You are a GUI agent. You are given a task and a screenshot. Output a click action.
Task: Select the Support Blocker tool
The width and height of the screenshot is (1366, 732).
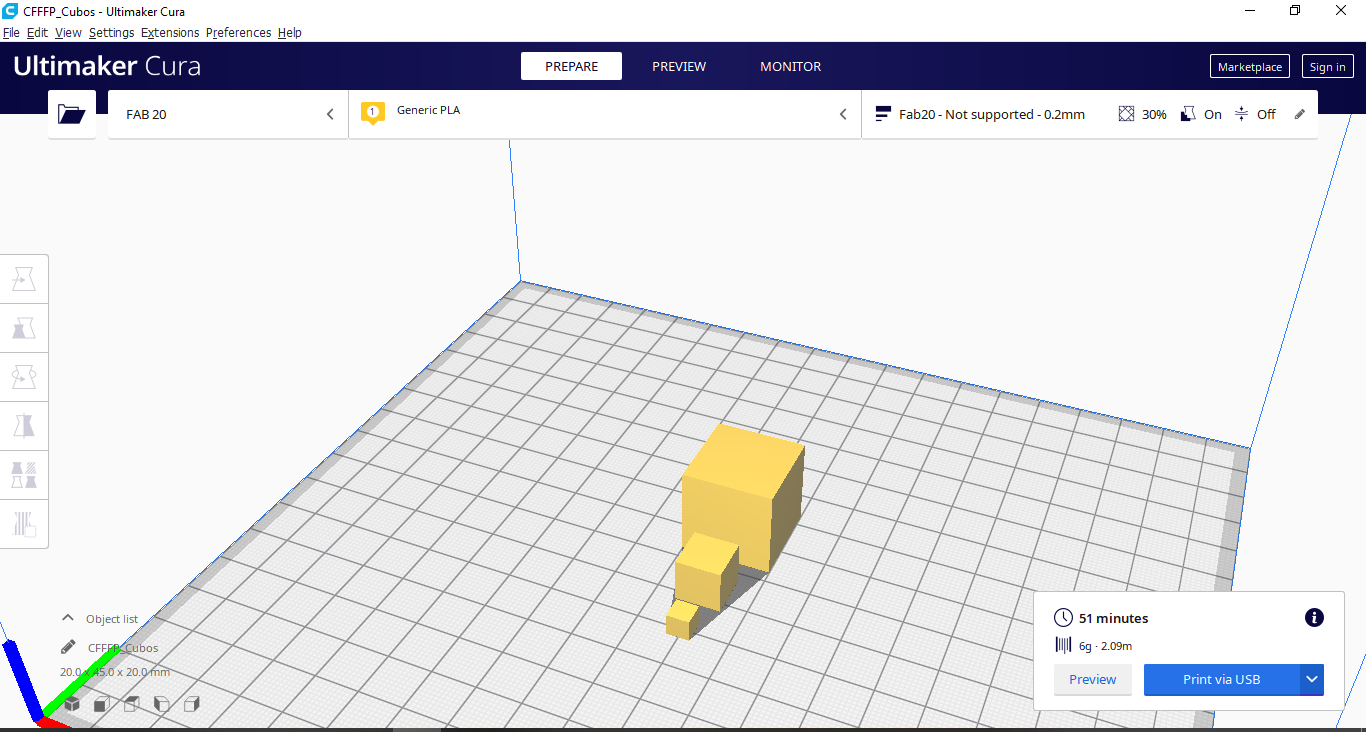tap(24, 523)
